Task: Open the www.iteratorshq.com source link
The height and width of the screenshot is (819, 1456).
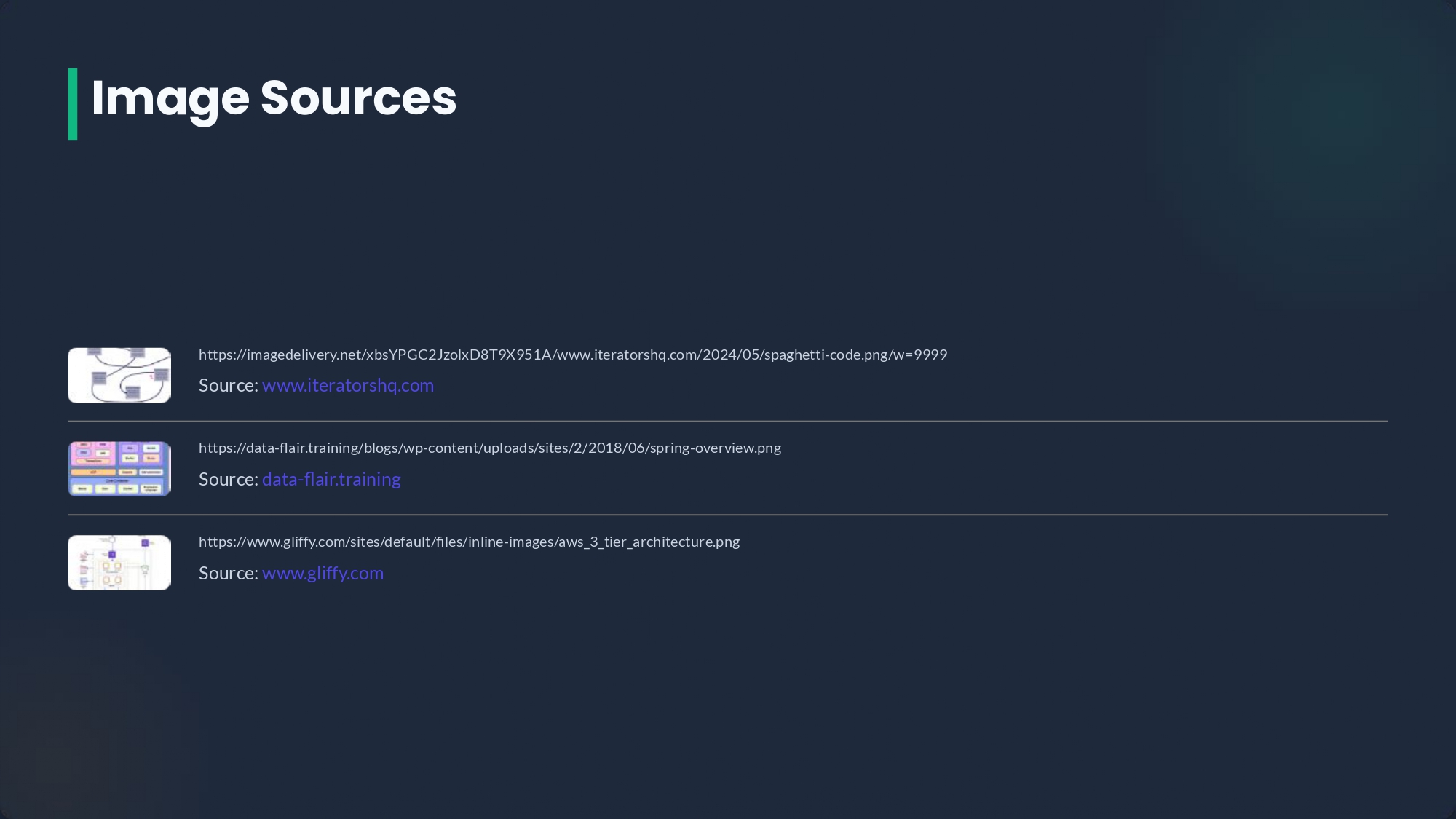Action: click(348, 385)
